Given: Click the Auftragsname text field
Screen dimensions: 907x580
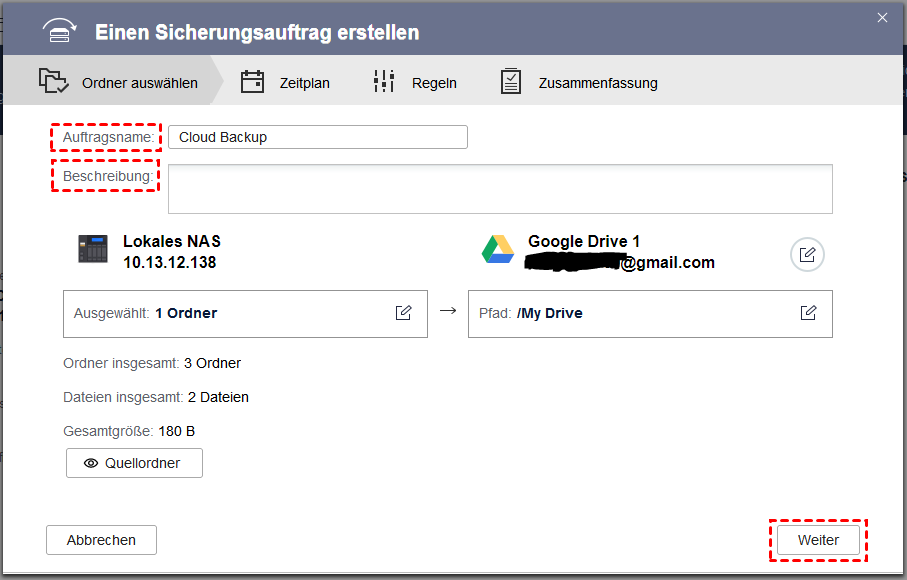Looking at the screenshot, I should coord(317,137).
